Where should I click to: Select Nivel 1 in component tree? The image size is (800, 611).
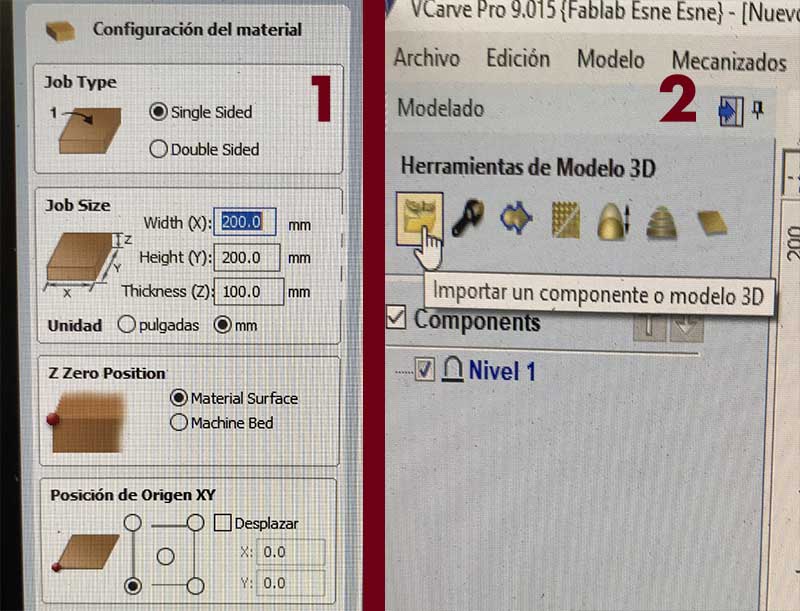(502, 371)
